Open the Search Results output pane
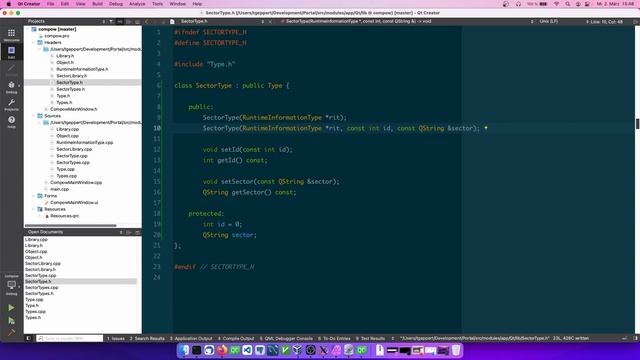Image resolution: width=640 pixels, height=360 pixels. point(147,338)
